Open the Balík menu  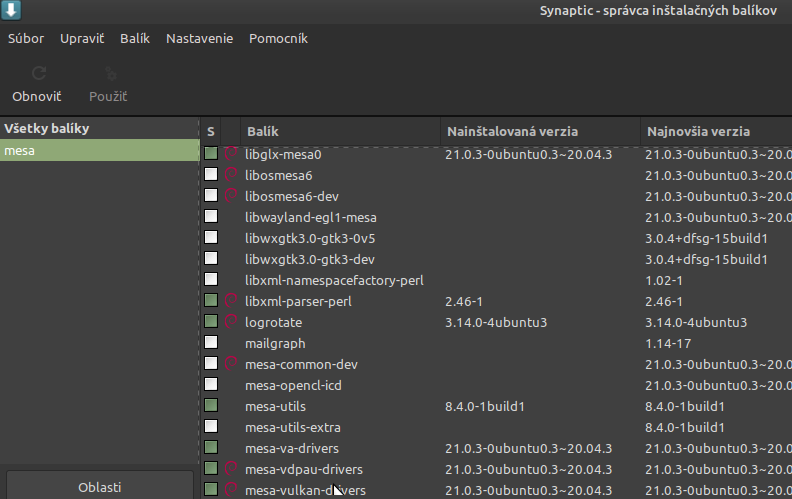[x=135, y=39]
